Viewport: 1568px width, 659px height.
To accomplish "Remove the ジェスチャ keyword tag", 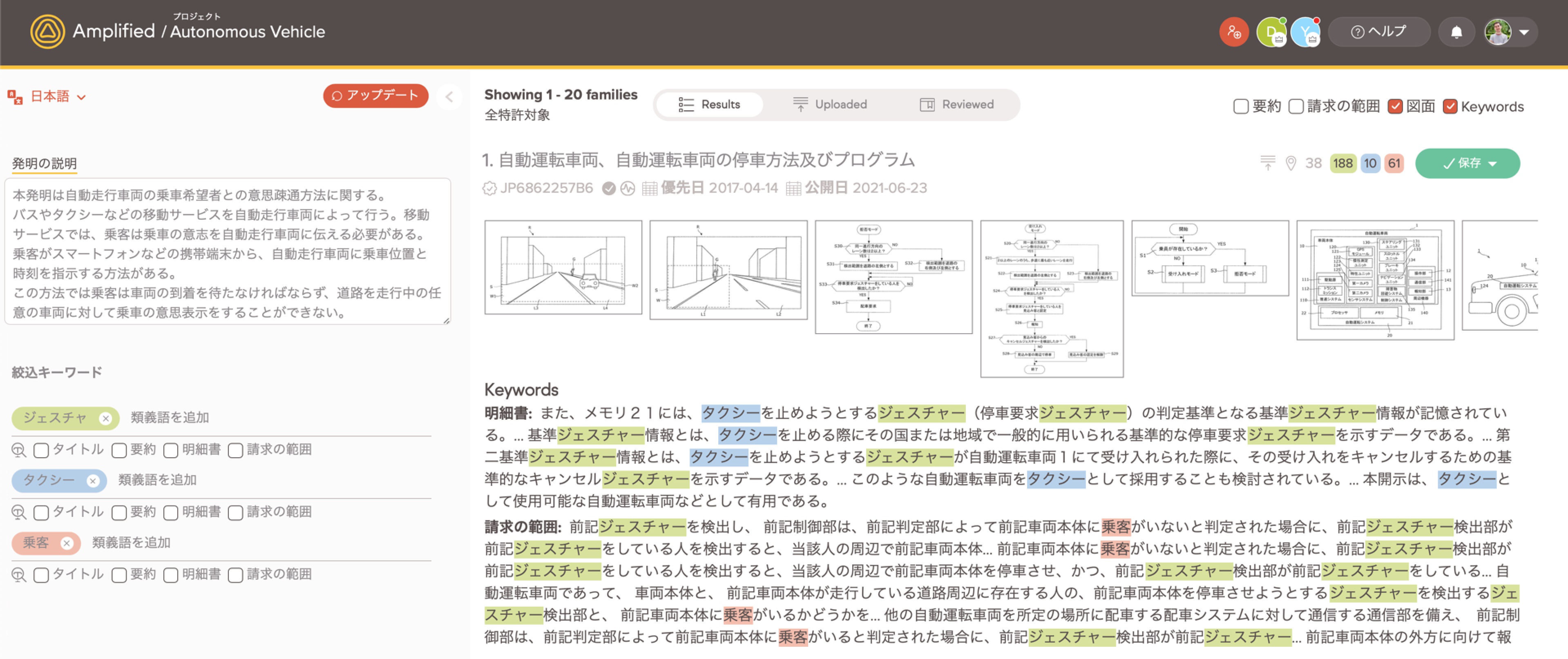I will 106,419.
